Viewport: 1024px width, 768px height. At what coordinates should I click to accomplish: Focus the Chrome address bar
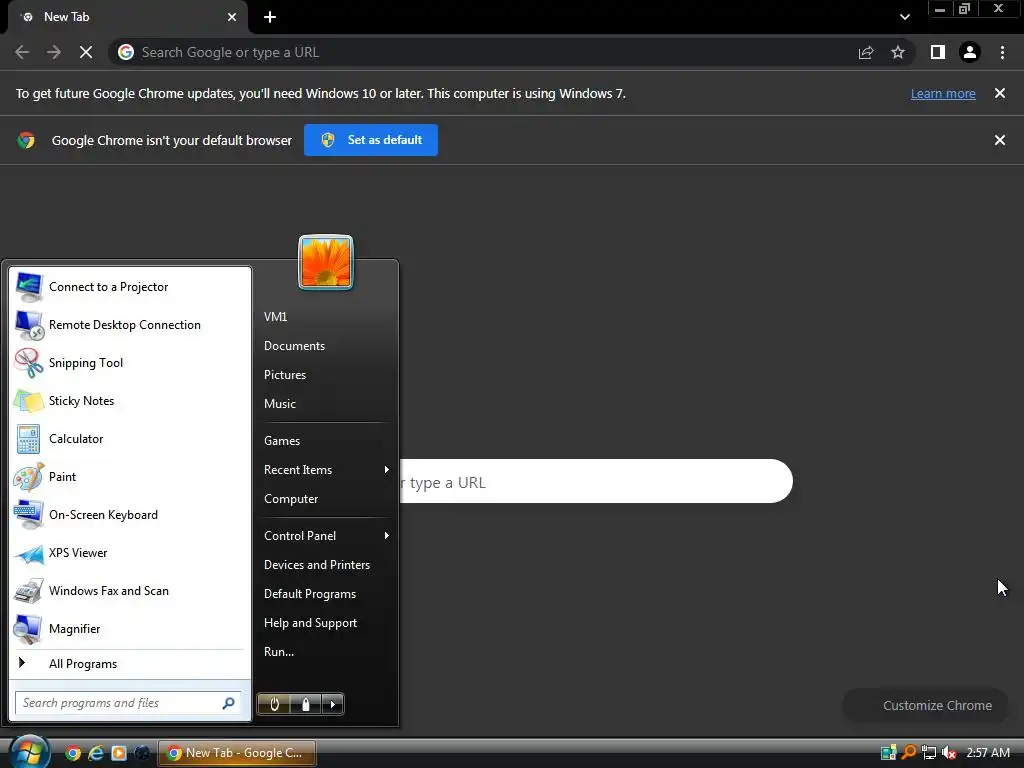pos(483,52)
